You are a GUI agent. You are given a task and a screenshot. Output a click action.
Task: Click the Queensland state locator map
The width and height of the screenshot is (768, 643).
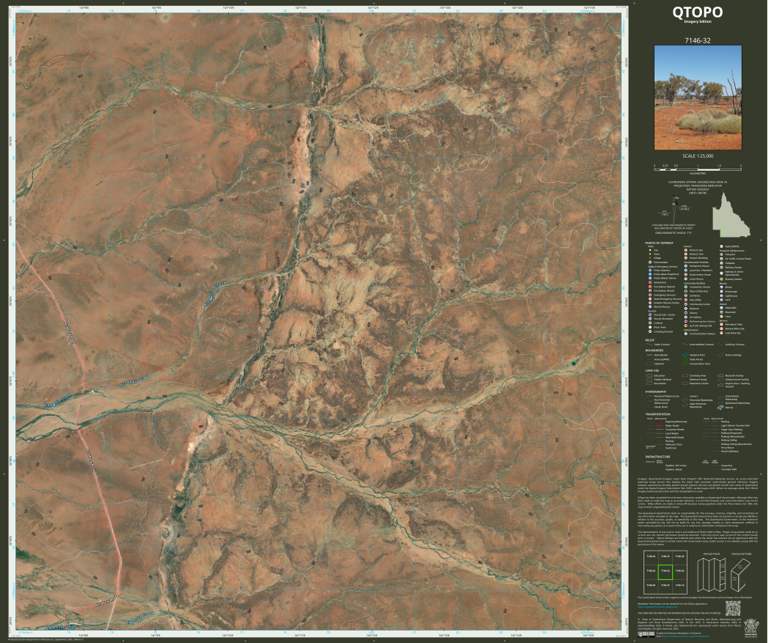point(731,214)
